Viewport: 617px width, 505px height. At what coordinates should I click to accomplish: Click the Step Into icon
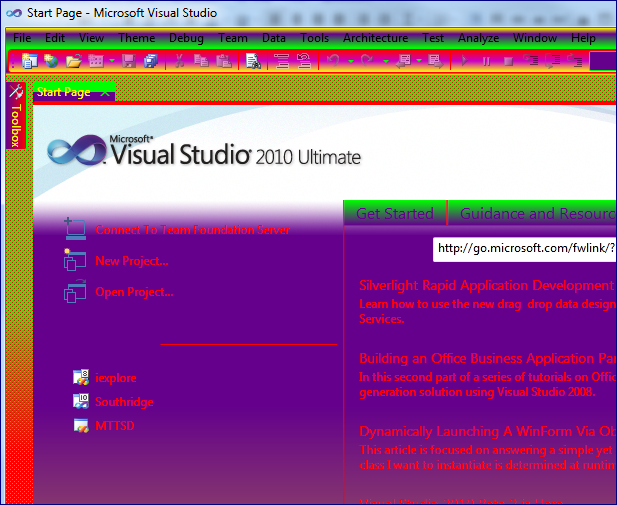(530, 61)
